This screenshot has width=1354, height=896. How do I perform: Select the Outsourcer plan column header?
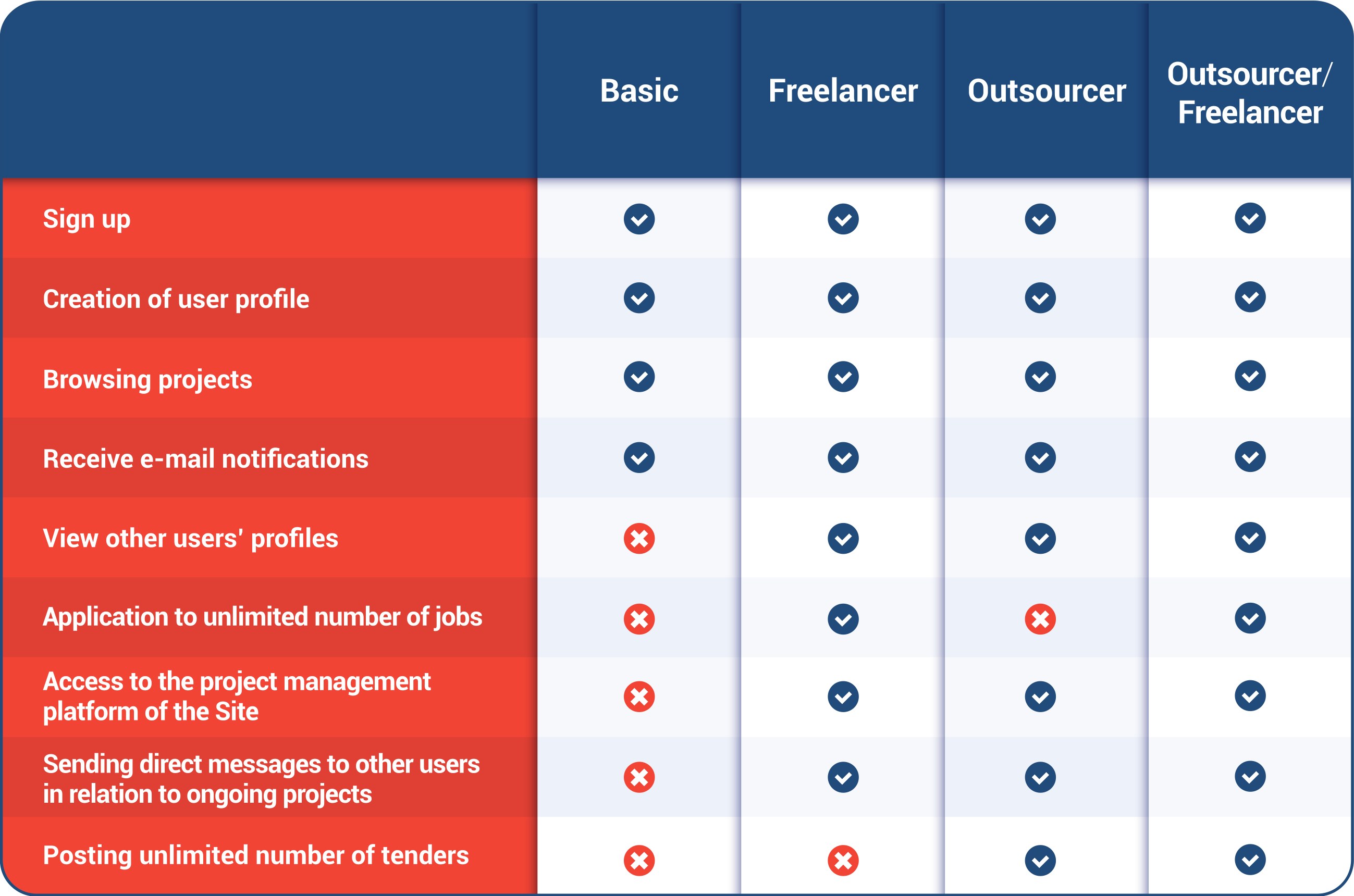click(x=1047, y=91)
